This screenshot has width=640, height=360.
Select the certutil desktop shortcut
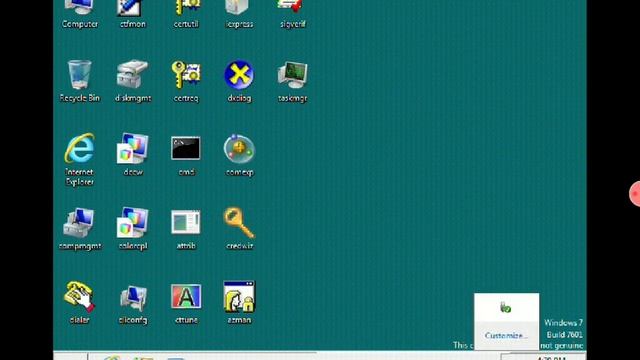tap(186, 14)
